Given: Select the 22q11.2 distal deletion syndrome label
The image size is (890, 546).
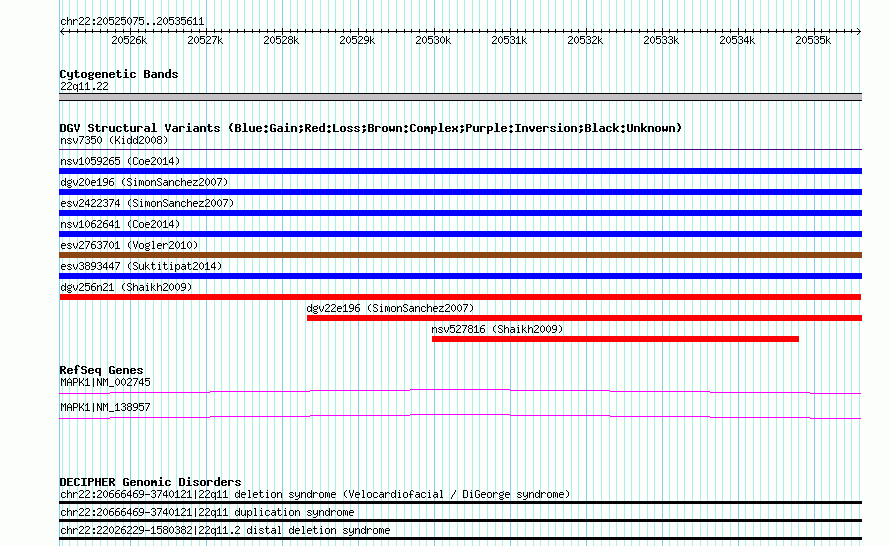Looking at the screenshot, I should (225, 531).
